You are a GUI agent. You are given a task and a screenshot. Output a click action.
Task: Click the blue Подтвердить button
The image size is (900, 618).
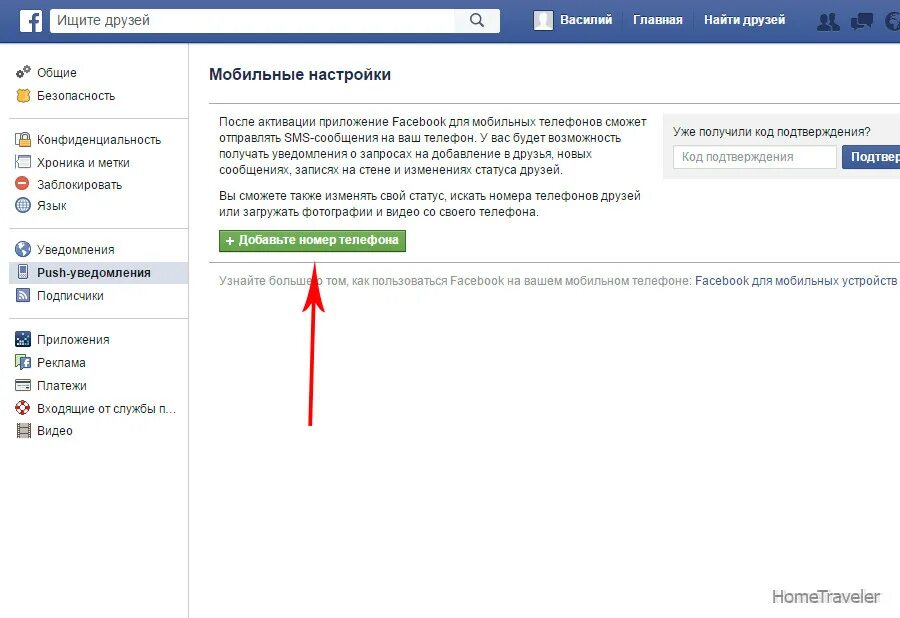[871, 157]
